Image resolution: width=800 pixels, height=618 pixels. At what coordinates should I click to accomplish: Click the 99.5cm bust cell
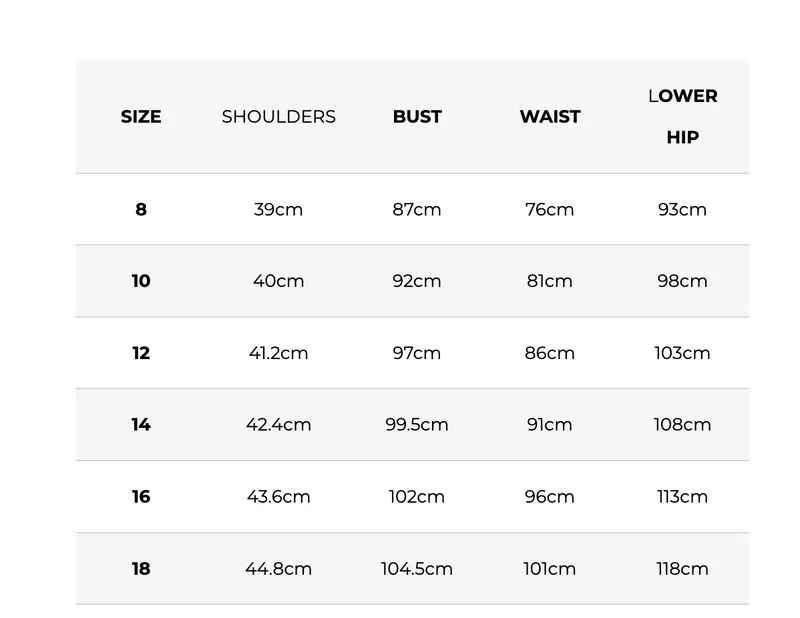tap(417, 424)
